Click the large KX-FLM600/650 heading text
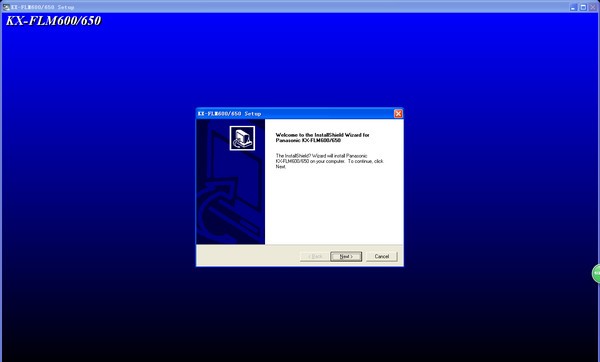The width and height of the screenshot is (600, 362). point(54,21)
